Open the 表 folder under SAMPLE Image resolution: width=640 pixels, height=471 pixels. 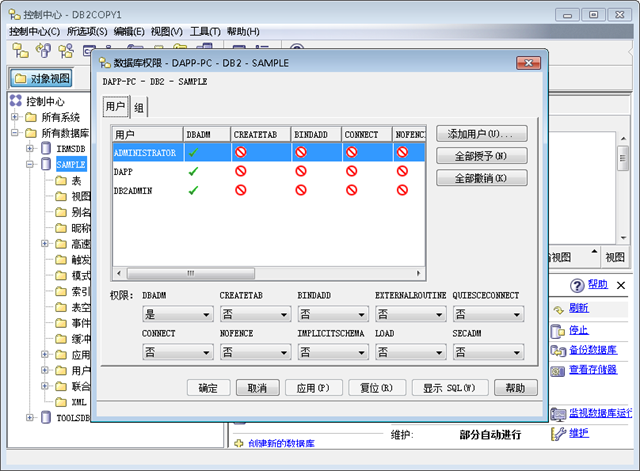tap(61, 180)
